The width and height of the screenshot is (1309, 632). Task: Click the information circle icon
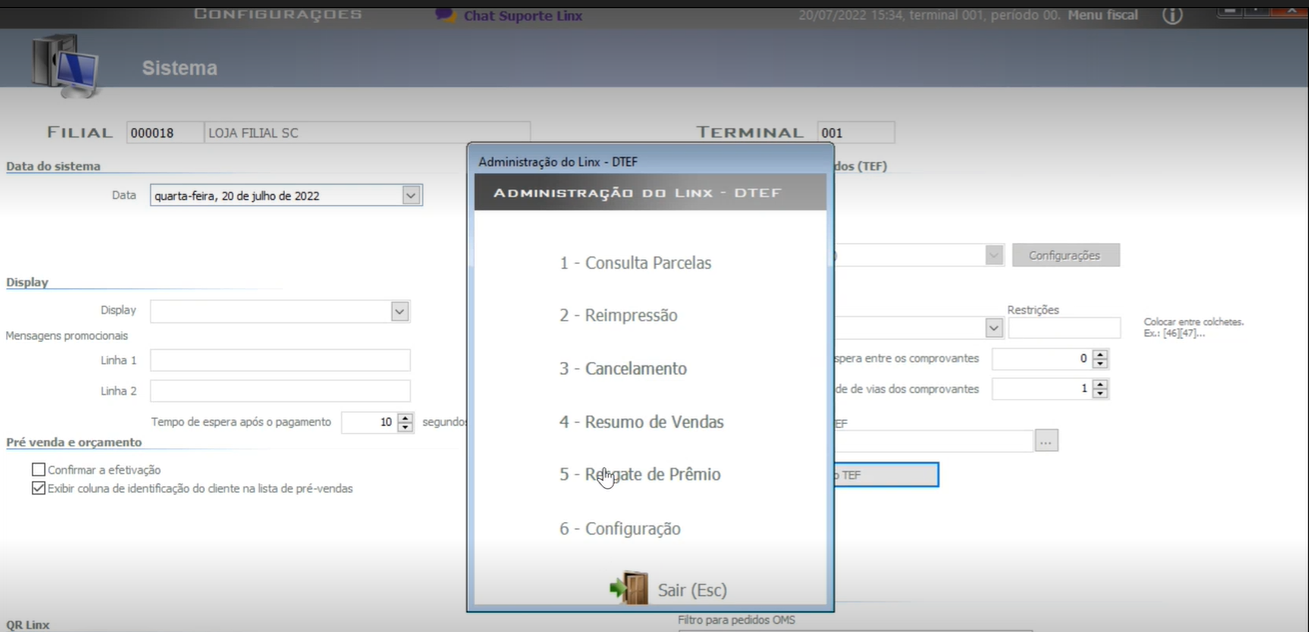pos(1172,15)
